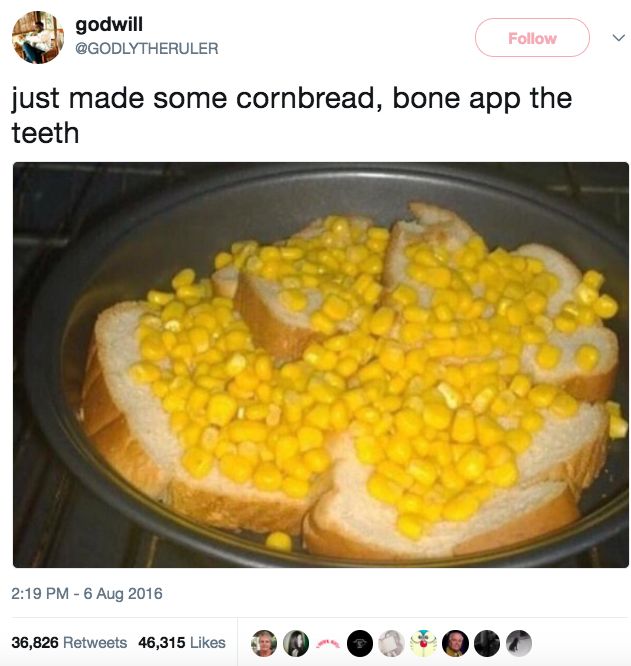631x666 pixels.
Task: Open godwill's profile picture
Action: [x=38, y=37]
